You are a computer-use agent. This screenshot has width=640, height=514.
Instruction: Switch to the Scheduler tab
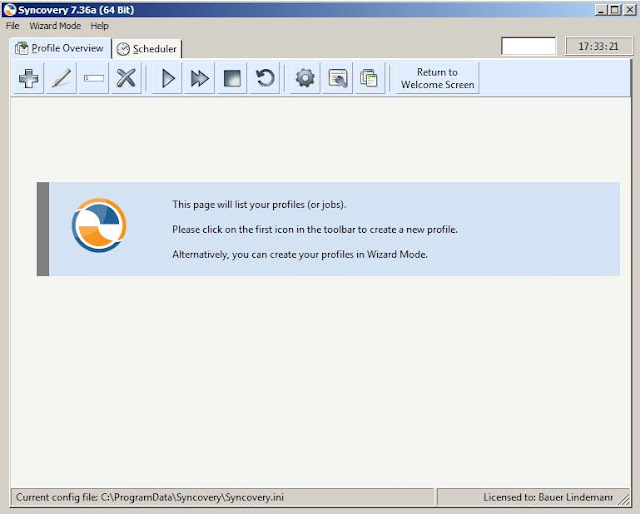tap(147, 49)
